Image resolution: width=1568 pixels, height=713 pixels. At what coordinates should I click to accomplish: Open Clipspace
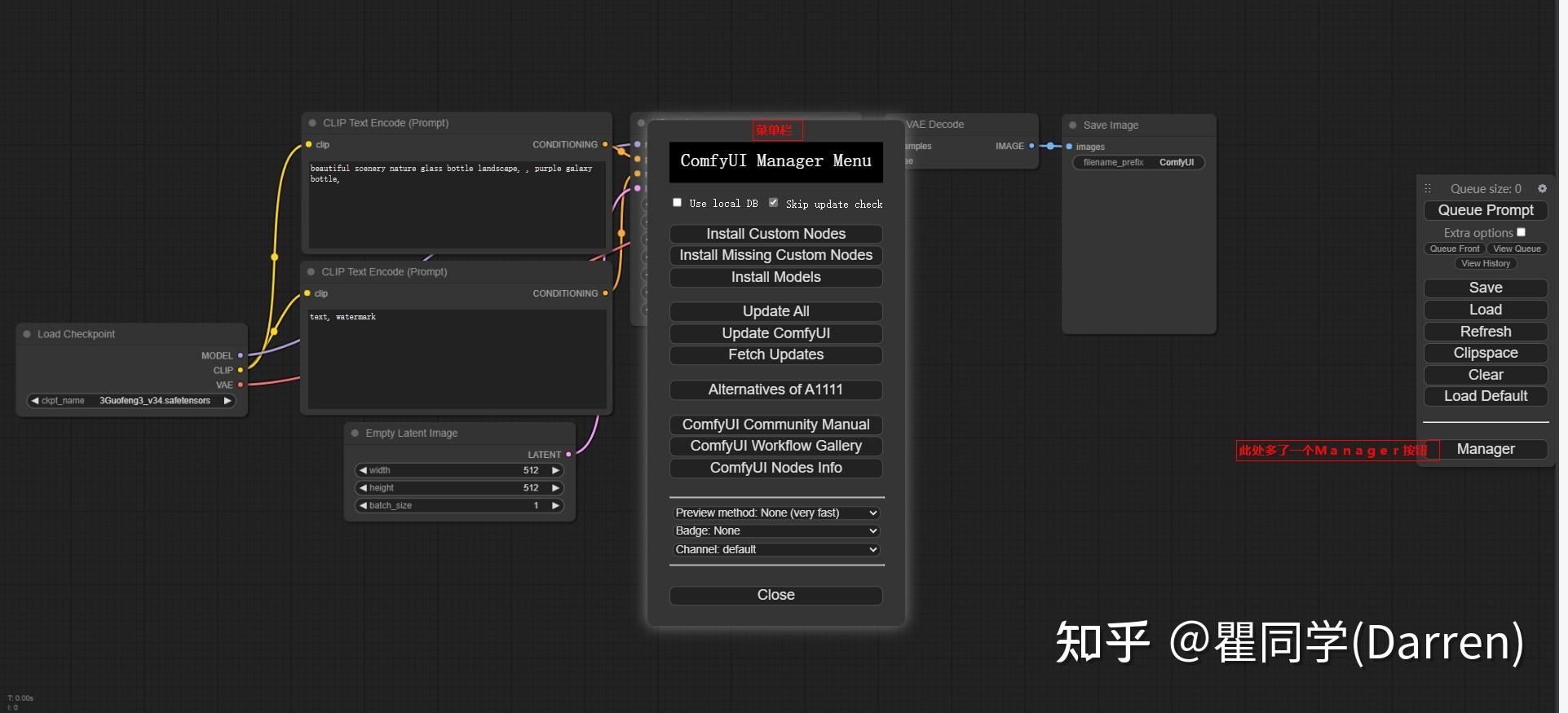[x=1486, y=353]
